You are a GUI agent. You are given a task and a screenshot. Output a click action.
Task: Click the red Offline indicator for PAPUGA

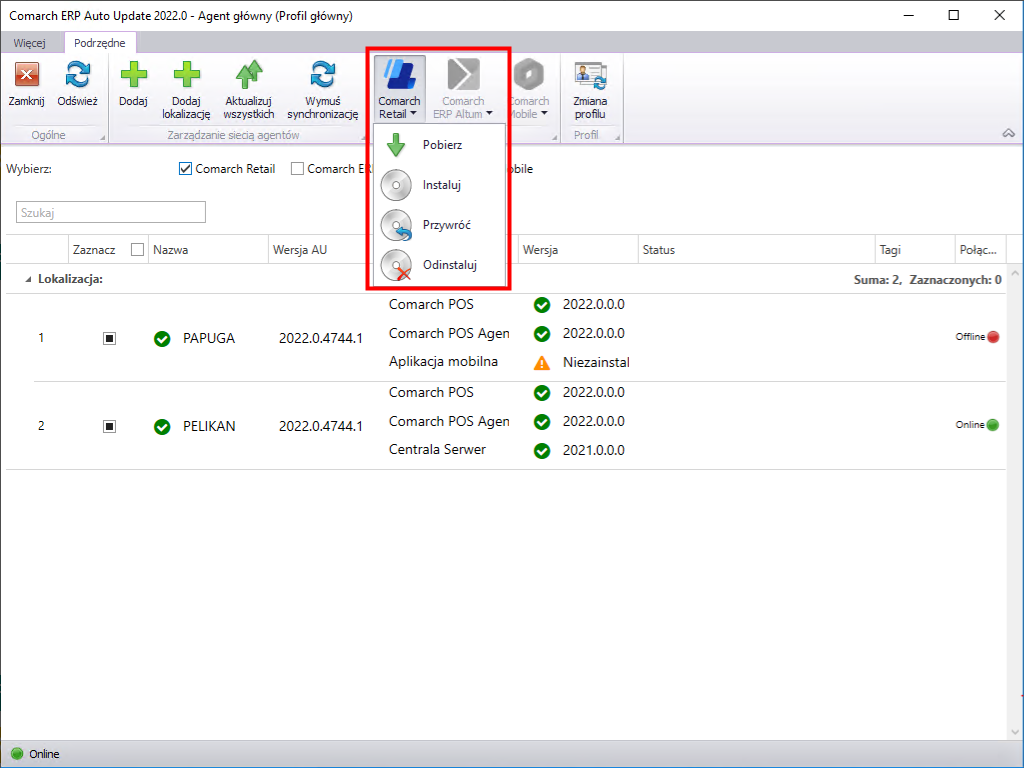coord(993,337)
